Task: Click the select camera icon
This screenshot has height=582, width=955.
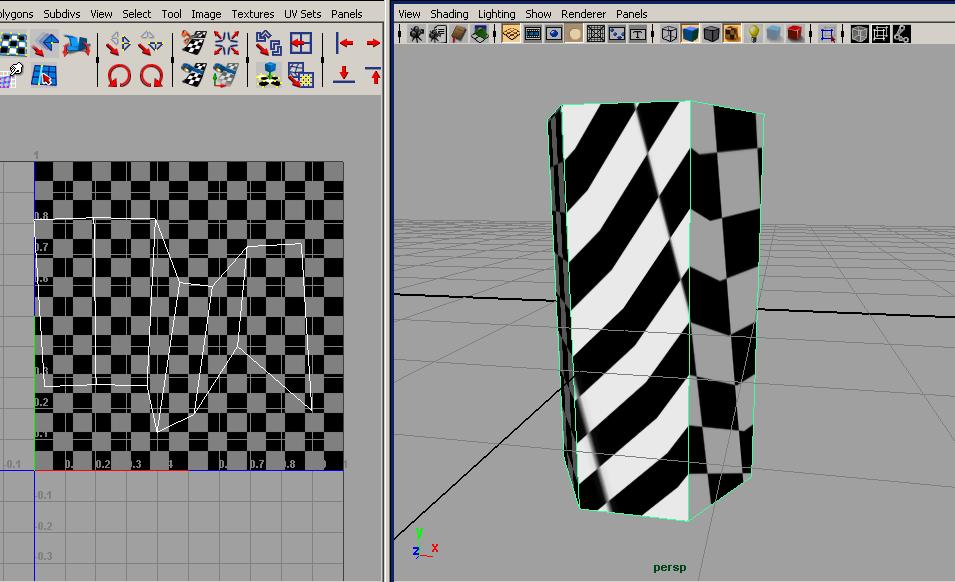Action: click(417, 34)
